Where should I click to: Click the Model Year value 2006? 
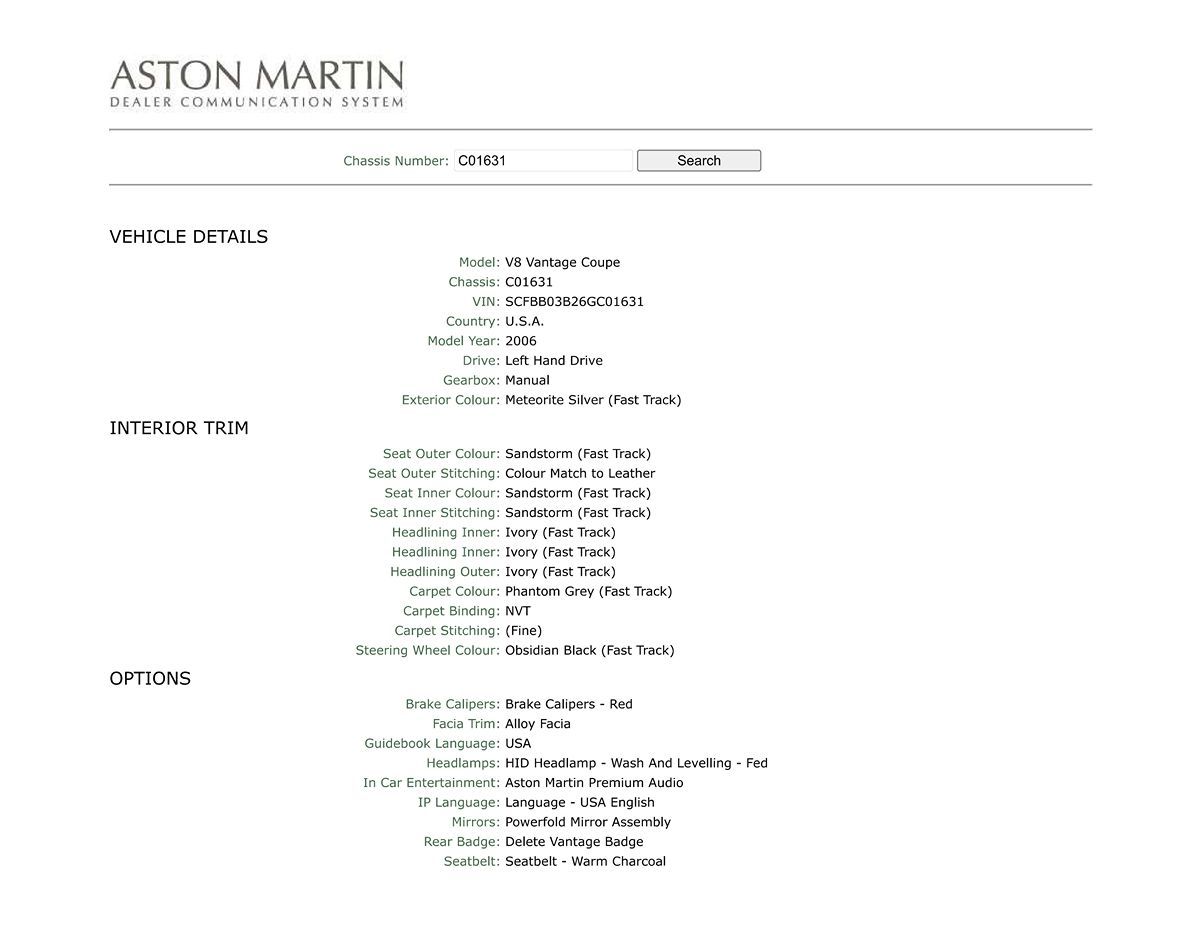[520, 341]
